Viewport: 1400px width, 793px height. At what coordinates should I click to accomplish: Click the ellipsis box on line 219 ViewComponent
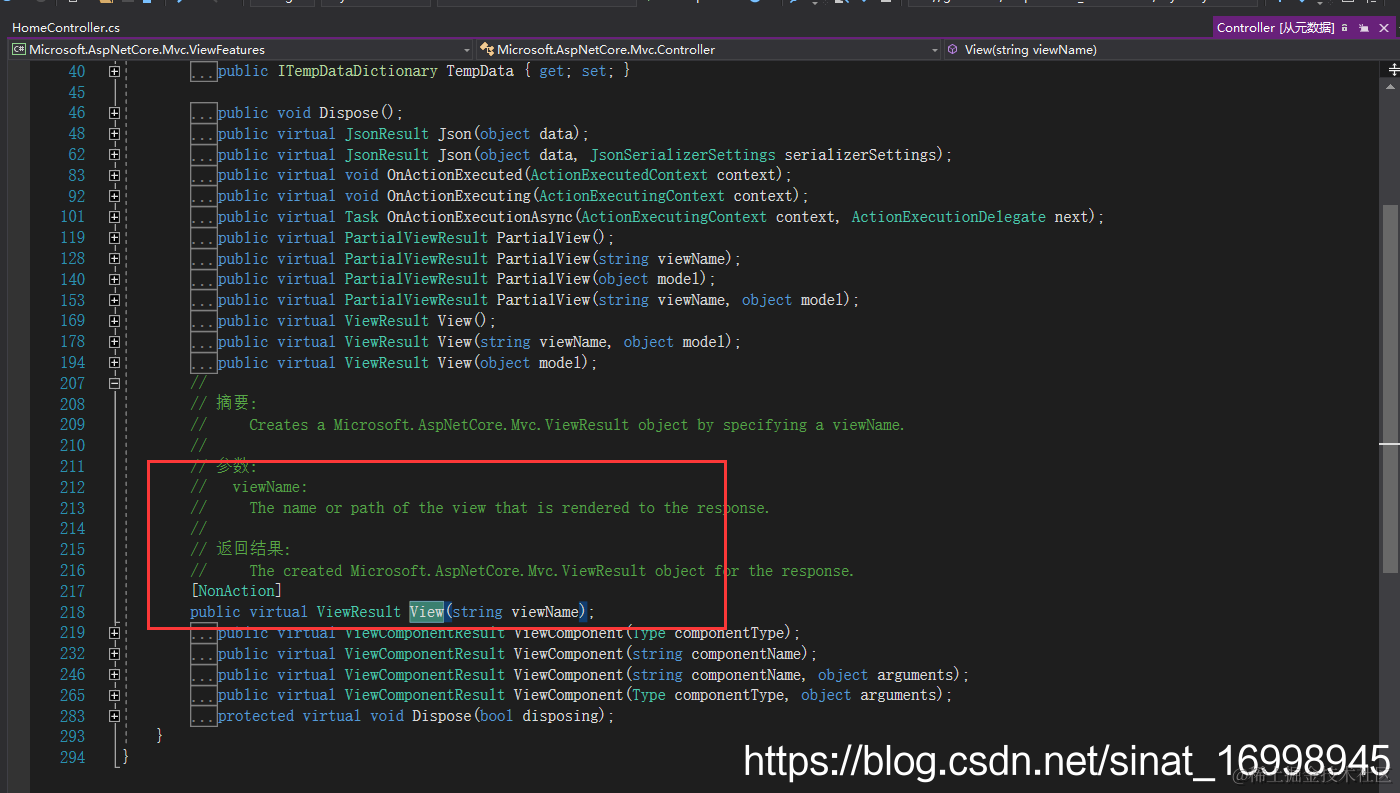tap(203, 633)
